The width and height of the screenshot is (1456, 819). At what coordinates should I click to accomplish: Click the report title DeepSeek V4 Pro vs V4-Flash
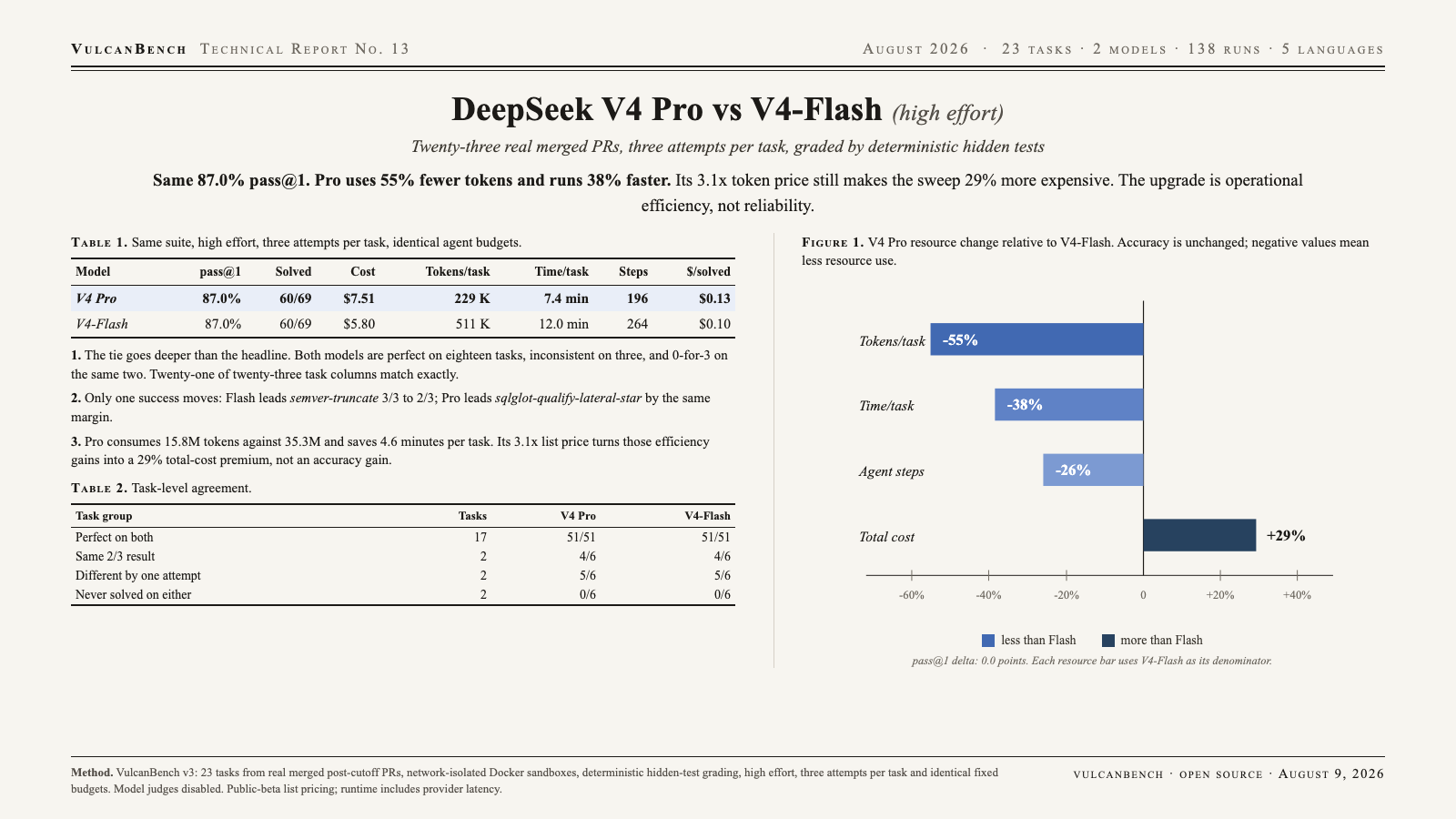(x=667, y=109)
